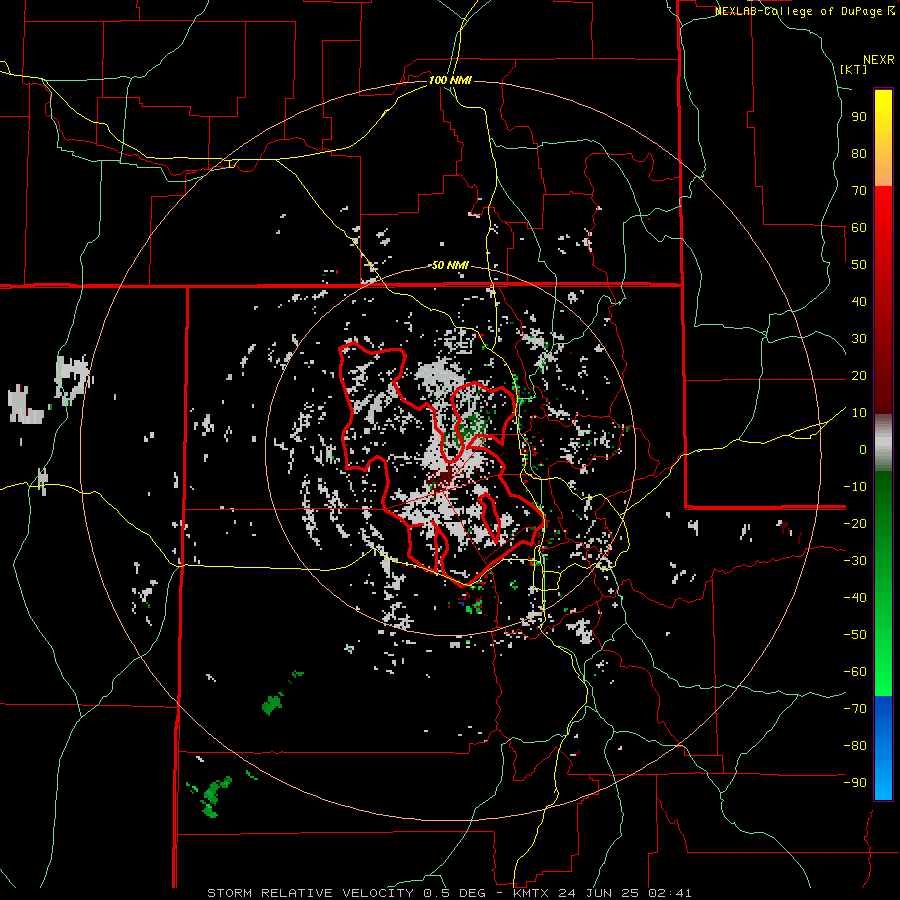Click the positive 60 value on the velocity scale
Viewport: 900px width, 900px height.
[x=859, y=227]
